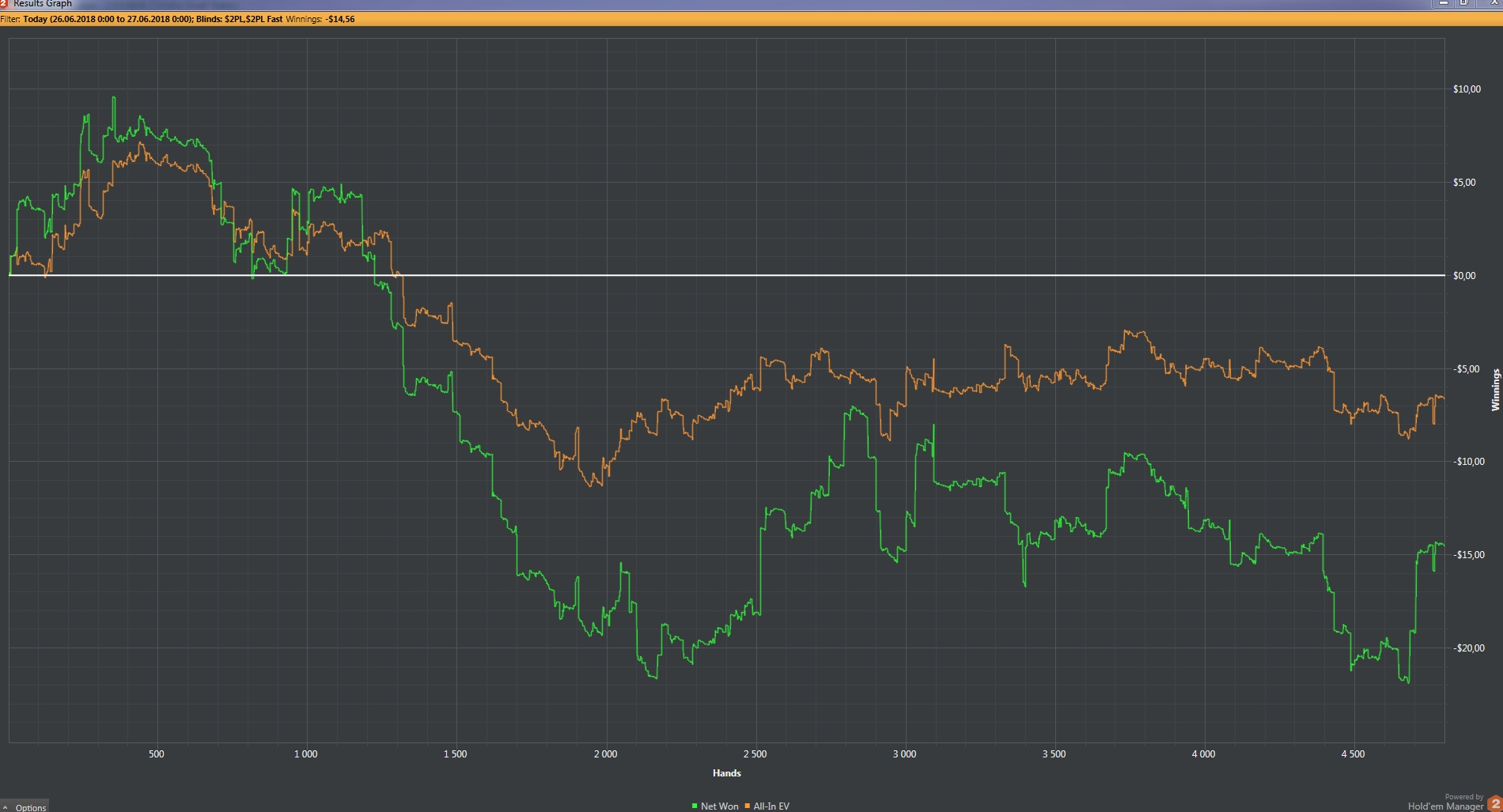This screenshot has width=1503, height=812.
Task: Click the '$0,00' y-axis label
Action: pyautogui.click(x=1464, y=276)
